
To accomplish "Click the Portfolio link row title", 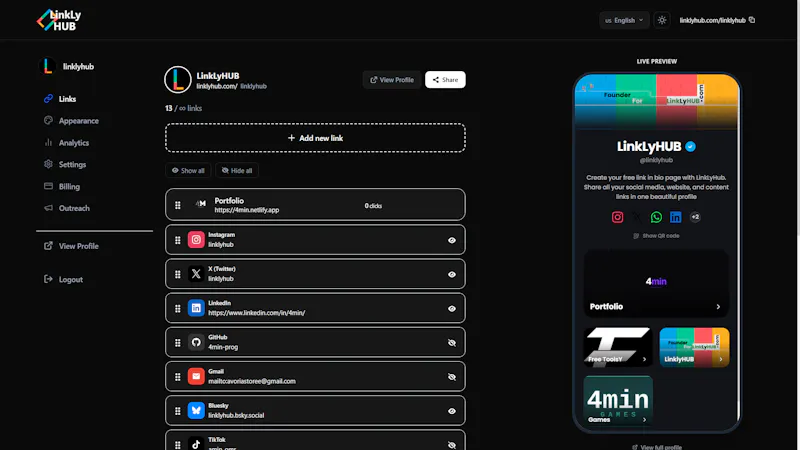I will coord(229,201).
